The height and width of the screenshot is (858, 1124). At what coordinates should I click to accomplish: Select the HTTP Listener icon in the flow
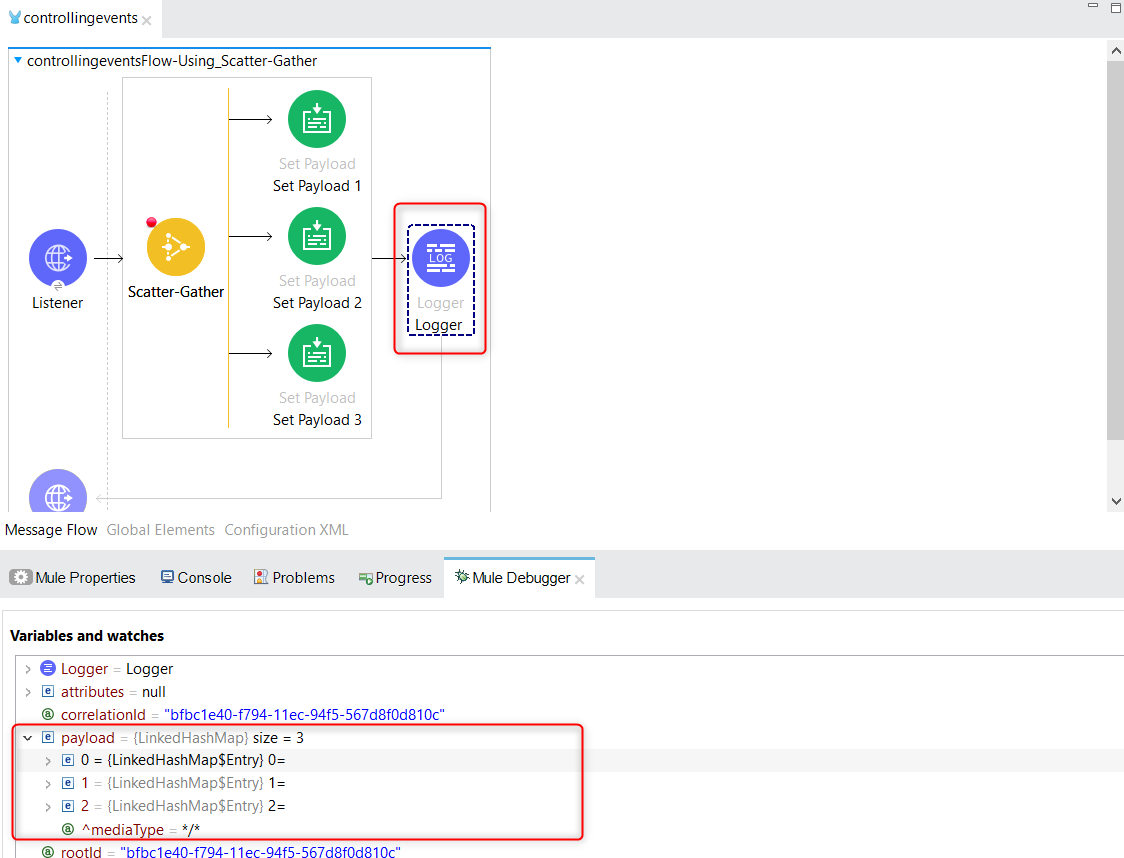[x=57, y=257]
